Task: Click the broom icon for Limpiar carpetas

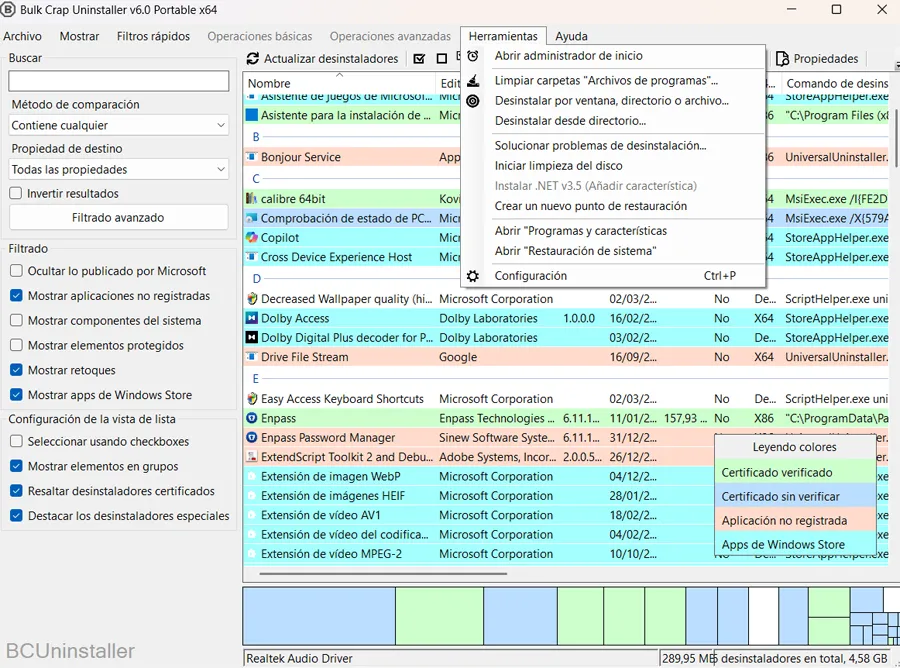Action: tap(471, 80)
